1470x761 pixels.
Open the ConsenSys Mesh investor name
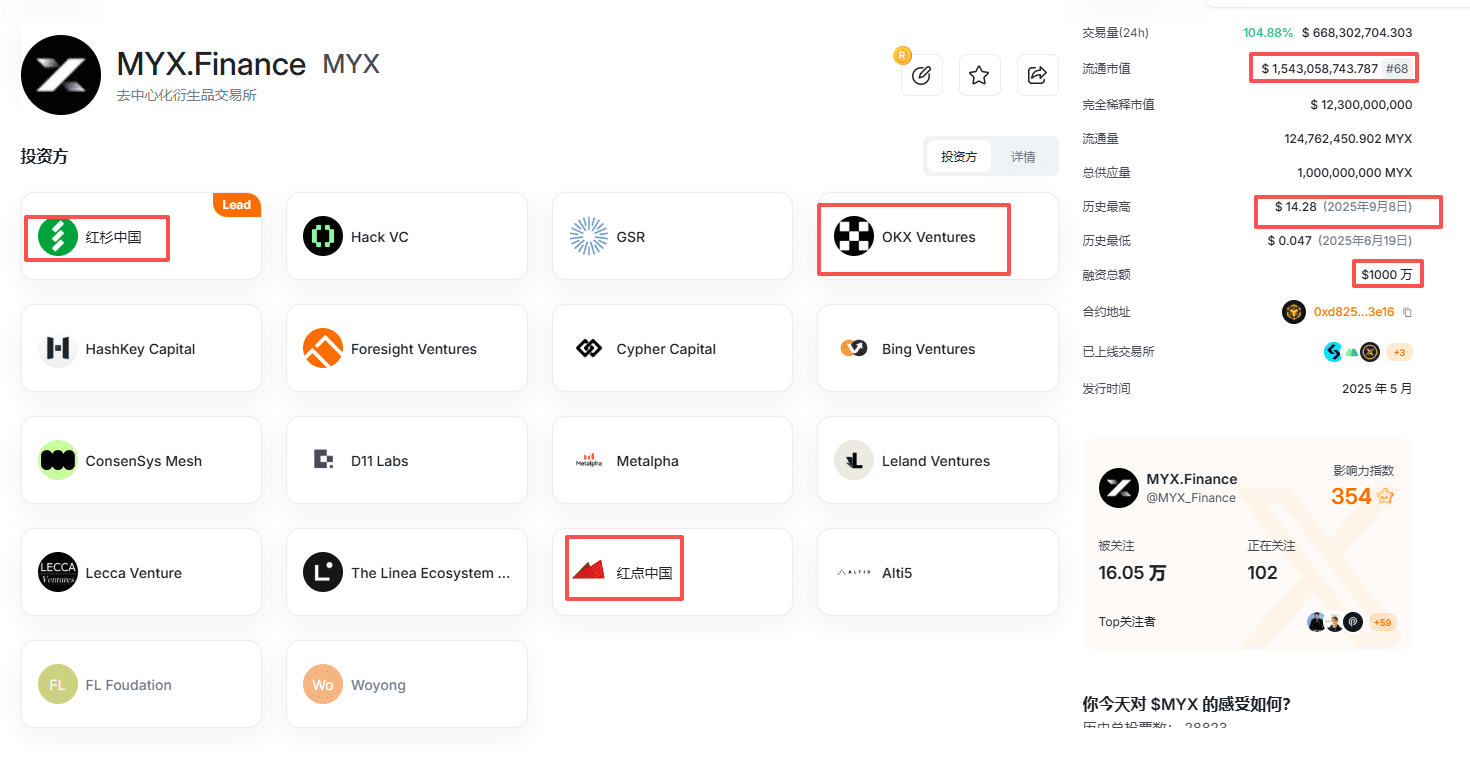(x=144, y=461)
